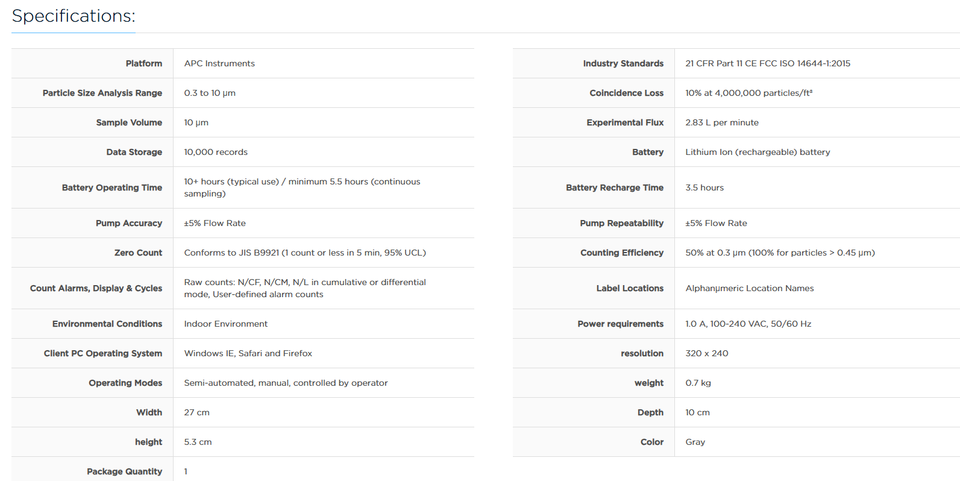Select 21 CFR Part 11 standards text
Viewport: 960px width, 481px height.
click(x=768, y=64)
